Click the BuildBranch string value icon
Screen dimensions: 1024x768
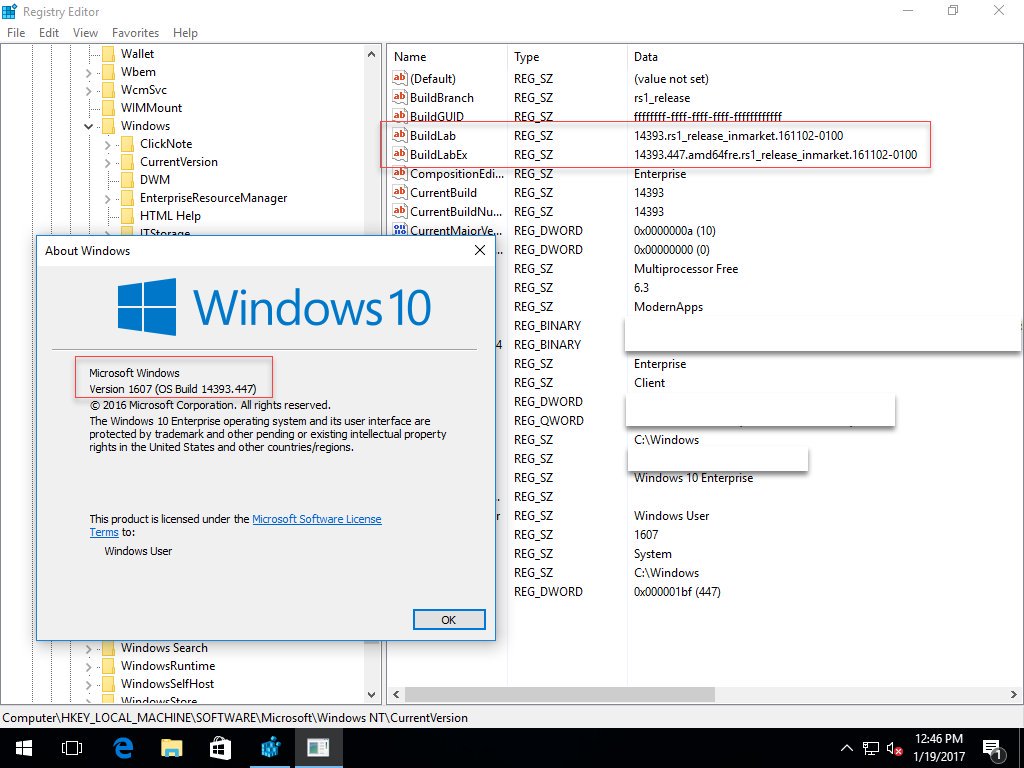400,97
